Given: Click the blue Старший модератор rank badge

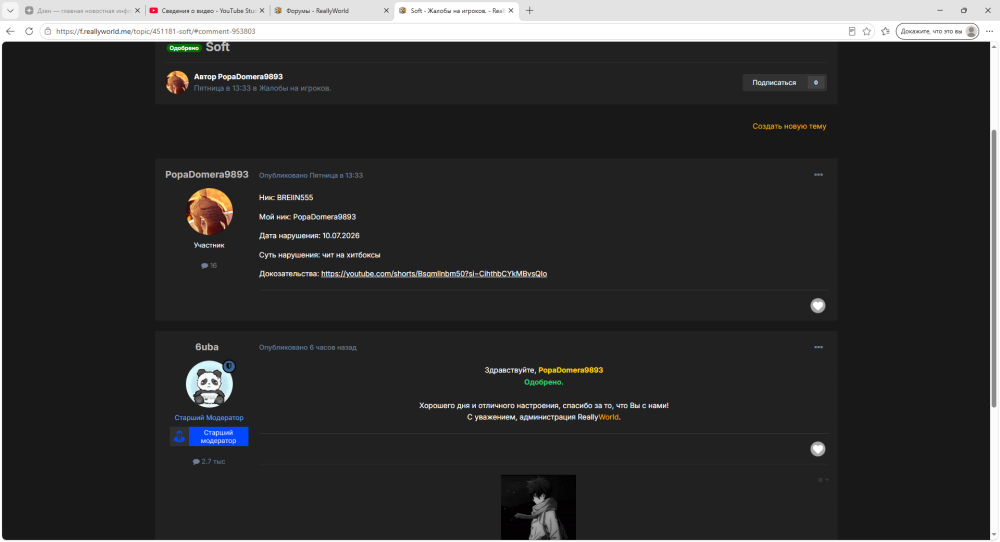Looking at the screenshot, I should 209,436.
